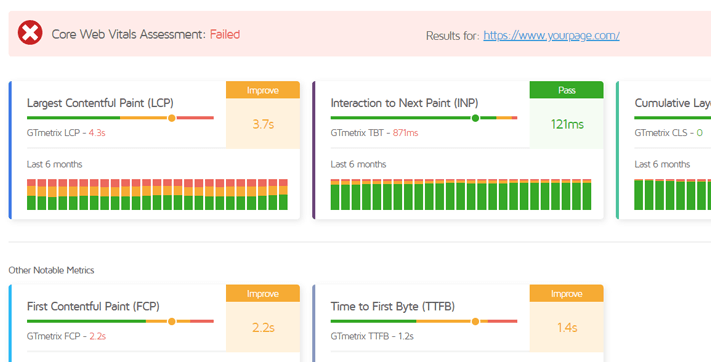Click the LCP Improve badge
This screenshot has width=711, height=362.
(263, 90)
